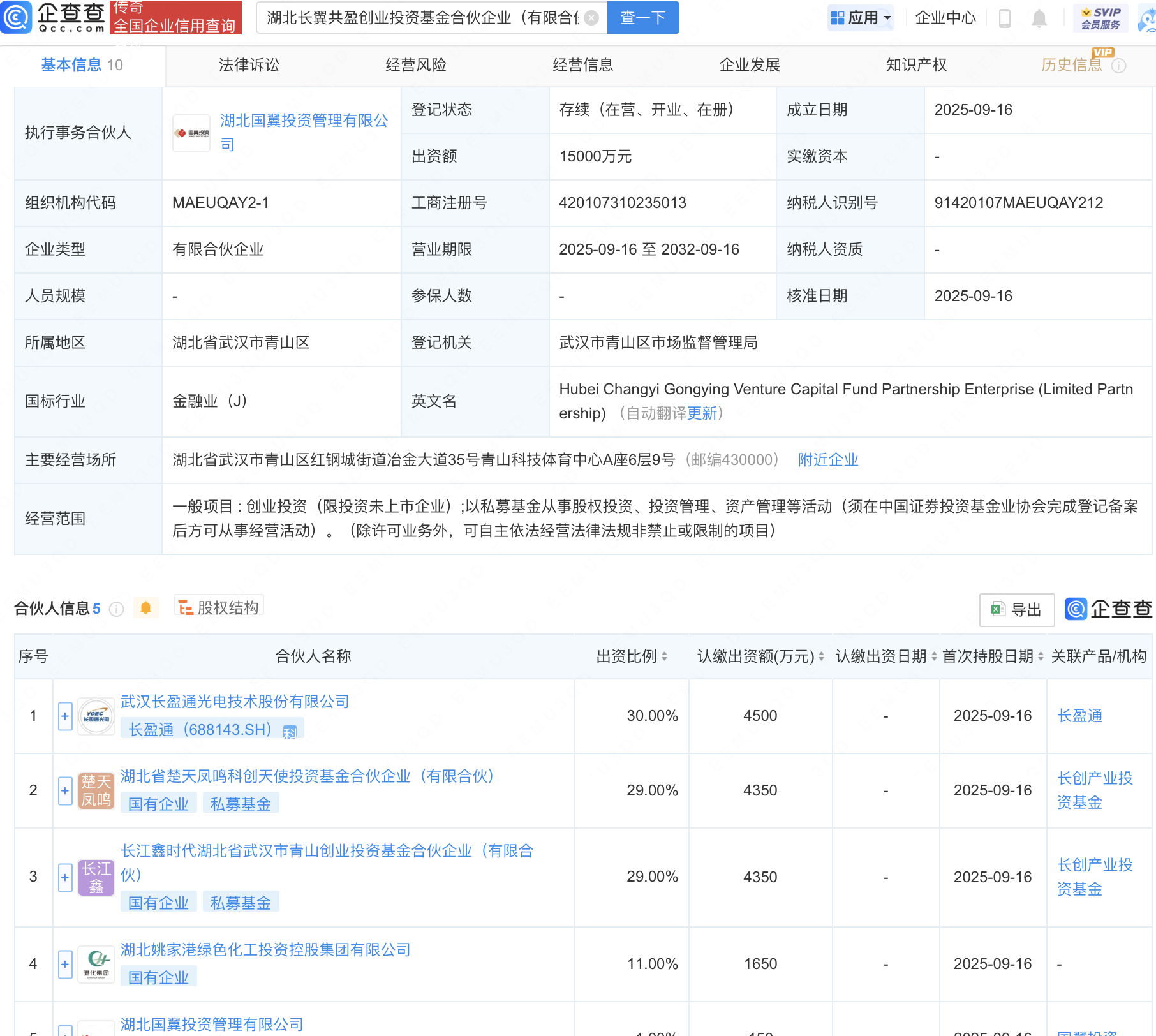Screen dimensions: 1156x1036
Task: Open 湖北姚家港绿色化工投资控股集团 link
Action: pyautogui.click(x=265, y=950)
